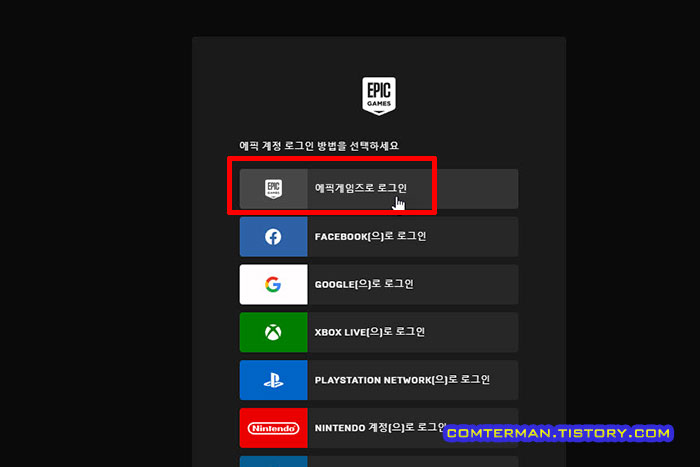Click the Facebook logo icon
The width and height of the screenshot is (700, 467).
point(273,237)
